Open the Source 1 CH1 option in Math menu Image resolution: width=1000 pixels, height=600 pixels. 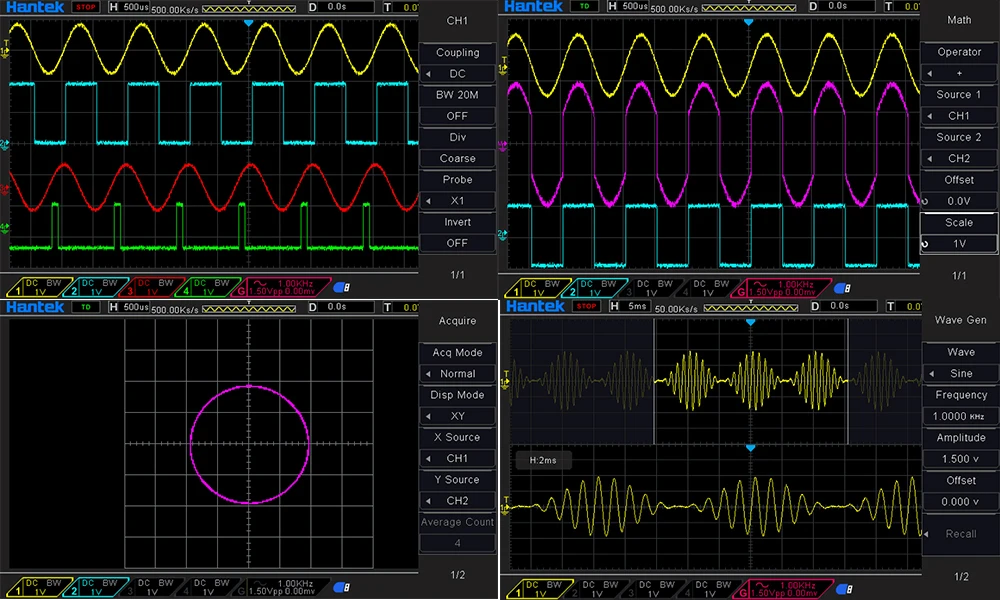959,116
